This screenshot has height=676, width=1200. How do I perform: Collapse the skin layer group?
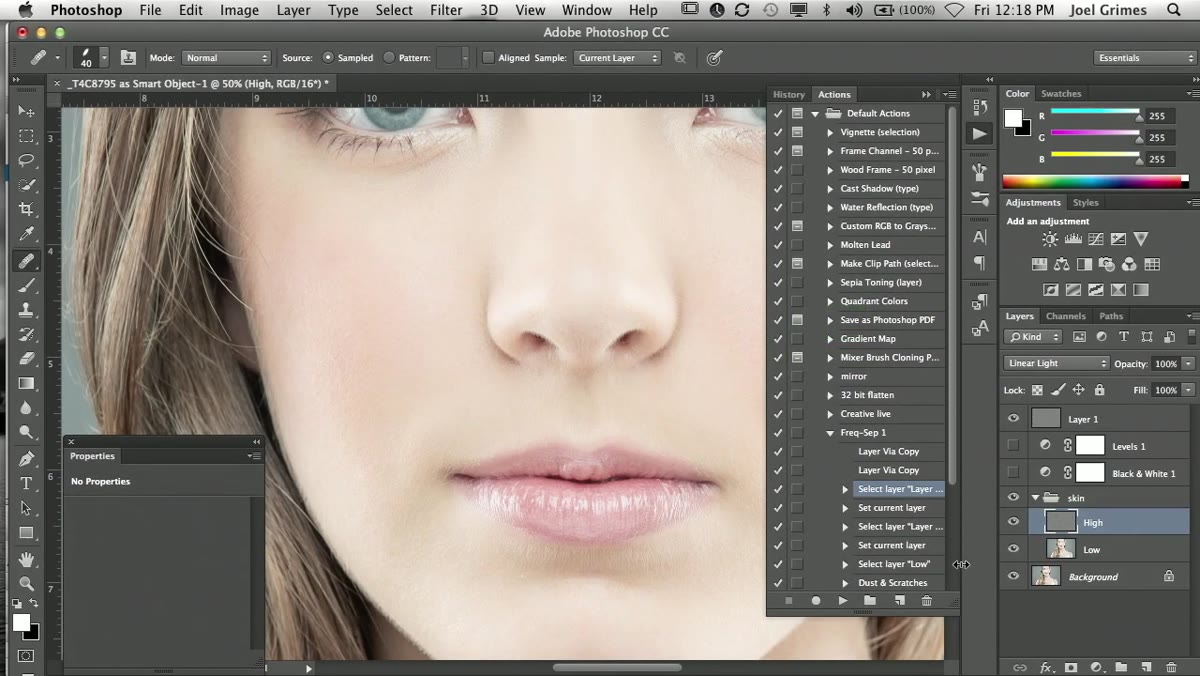coord(1035,498)
